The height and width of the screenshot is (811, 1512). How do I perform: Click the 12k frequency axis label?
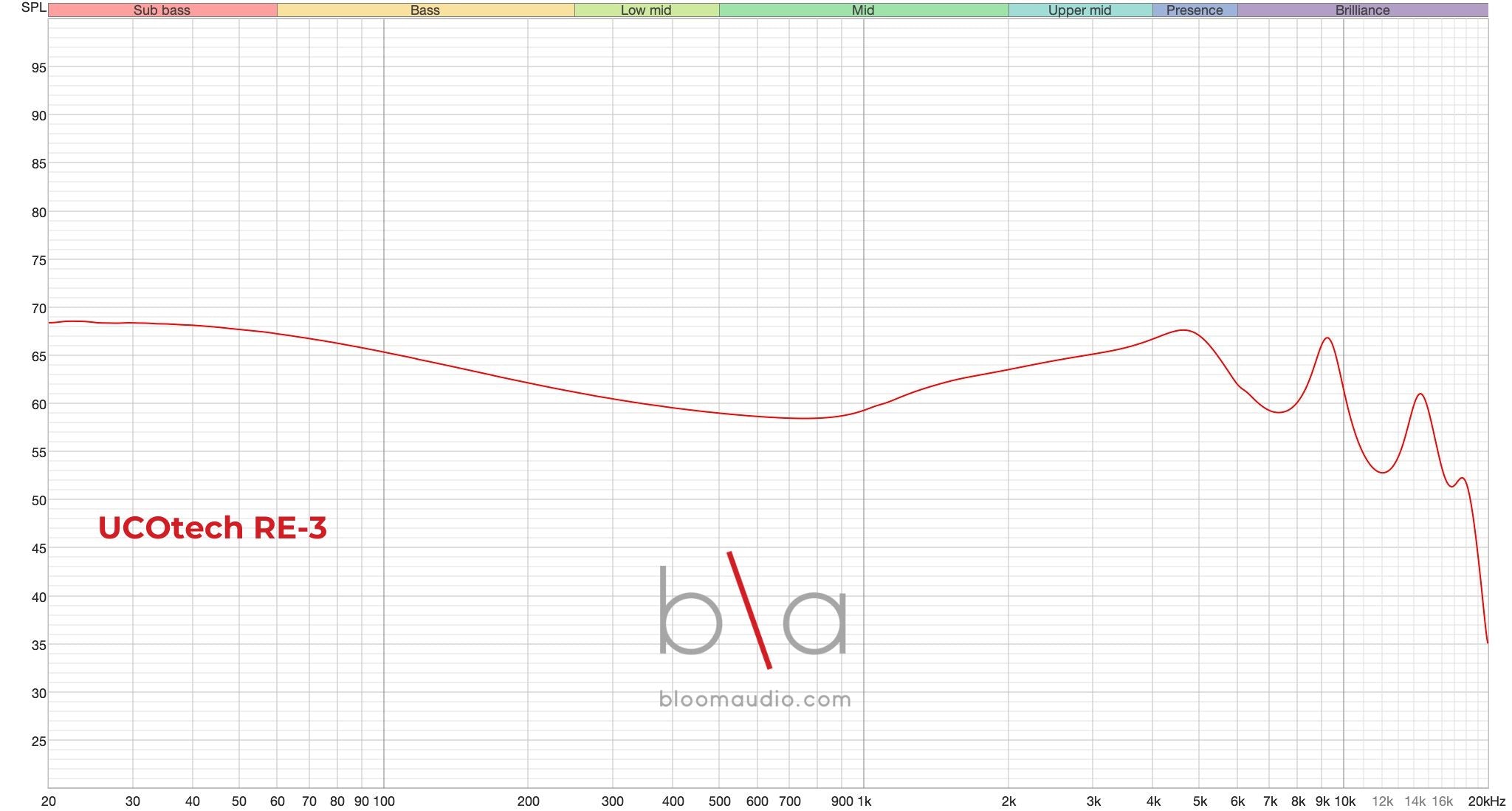tap(1382, 801)
